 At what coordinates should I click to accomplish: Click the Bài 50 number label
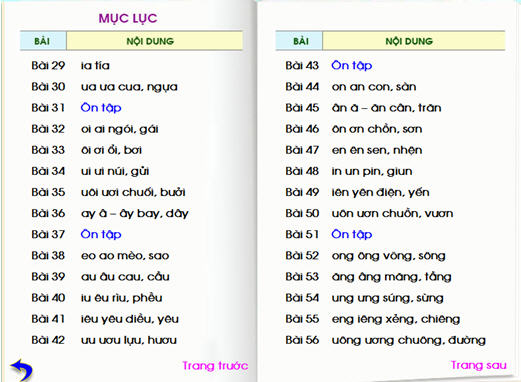click(x=302, y=213)
